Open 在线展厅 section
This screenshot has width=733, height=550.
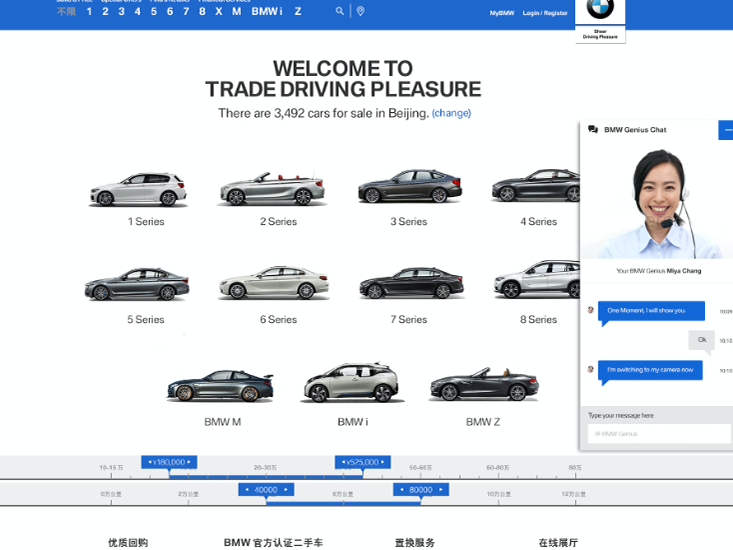(x=558, y=543)
